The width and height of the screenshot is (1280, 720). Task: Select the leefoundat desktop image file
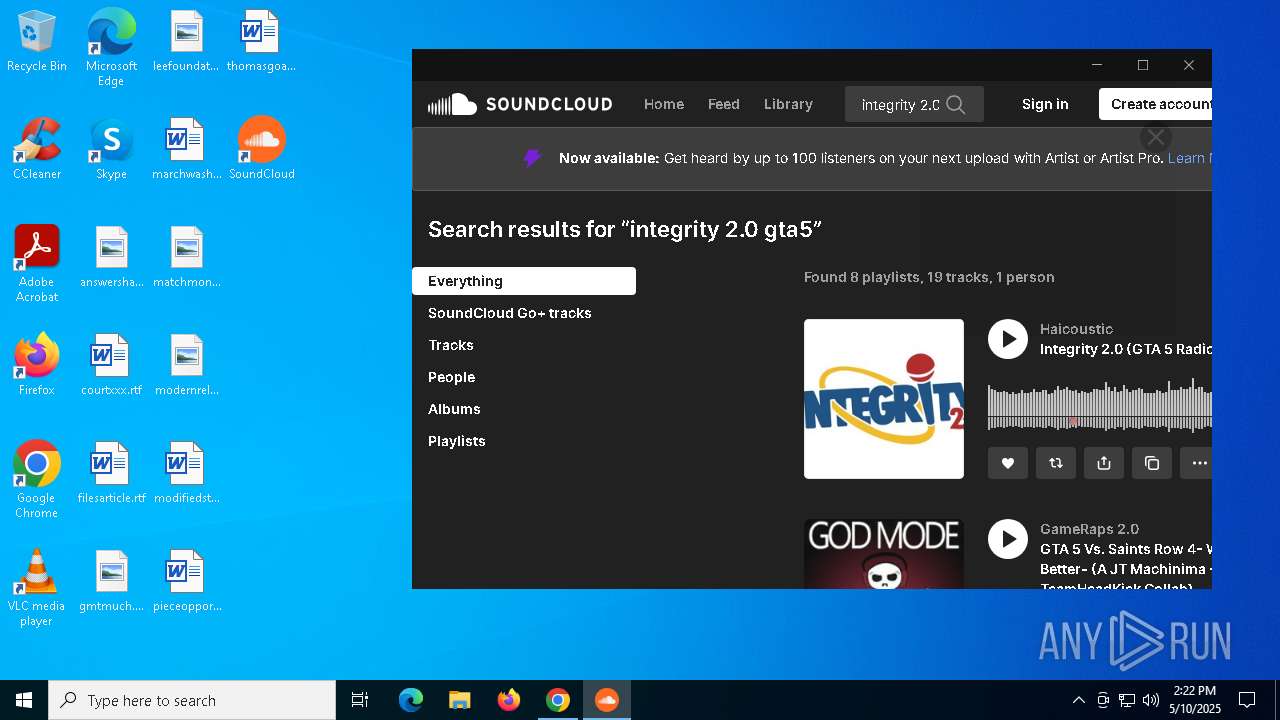click(186, 42)
